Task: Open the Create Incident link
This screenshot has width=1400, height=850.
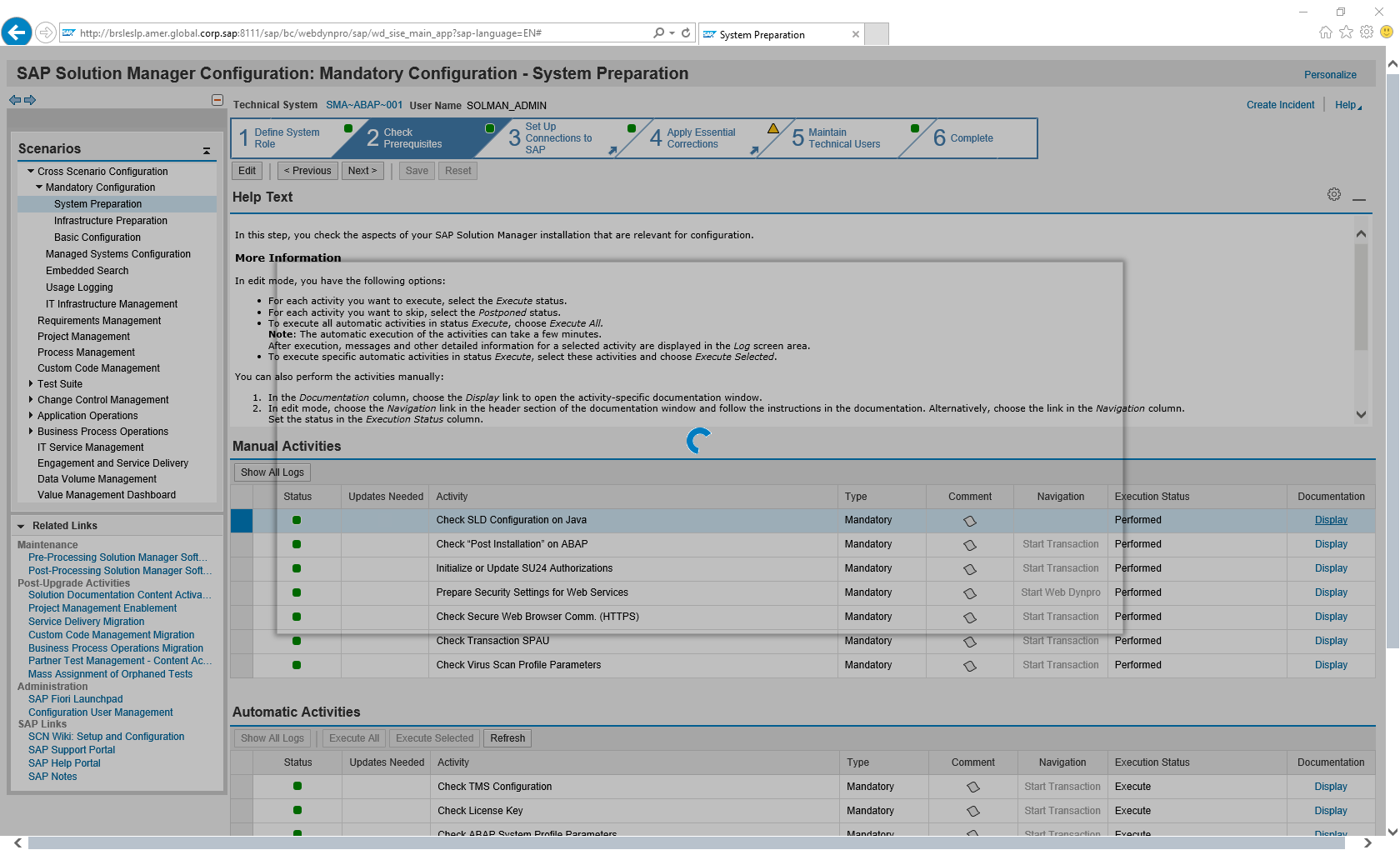Action: (x=1280, y=105)
